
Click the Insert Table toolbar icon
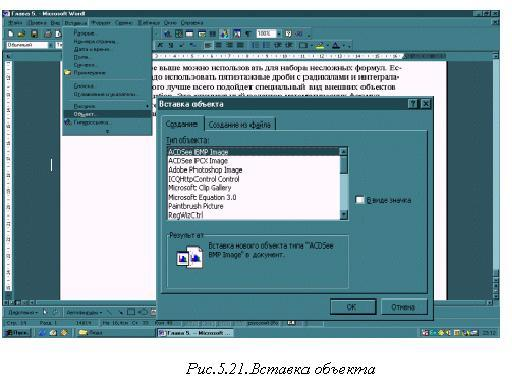189,34
